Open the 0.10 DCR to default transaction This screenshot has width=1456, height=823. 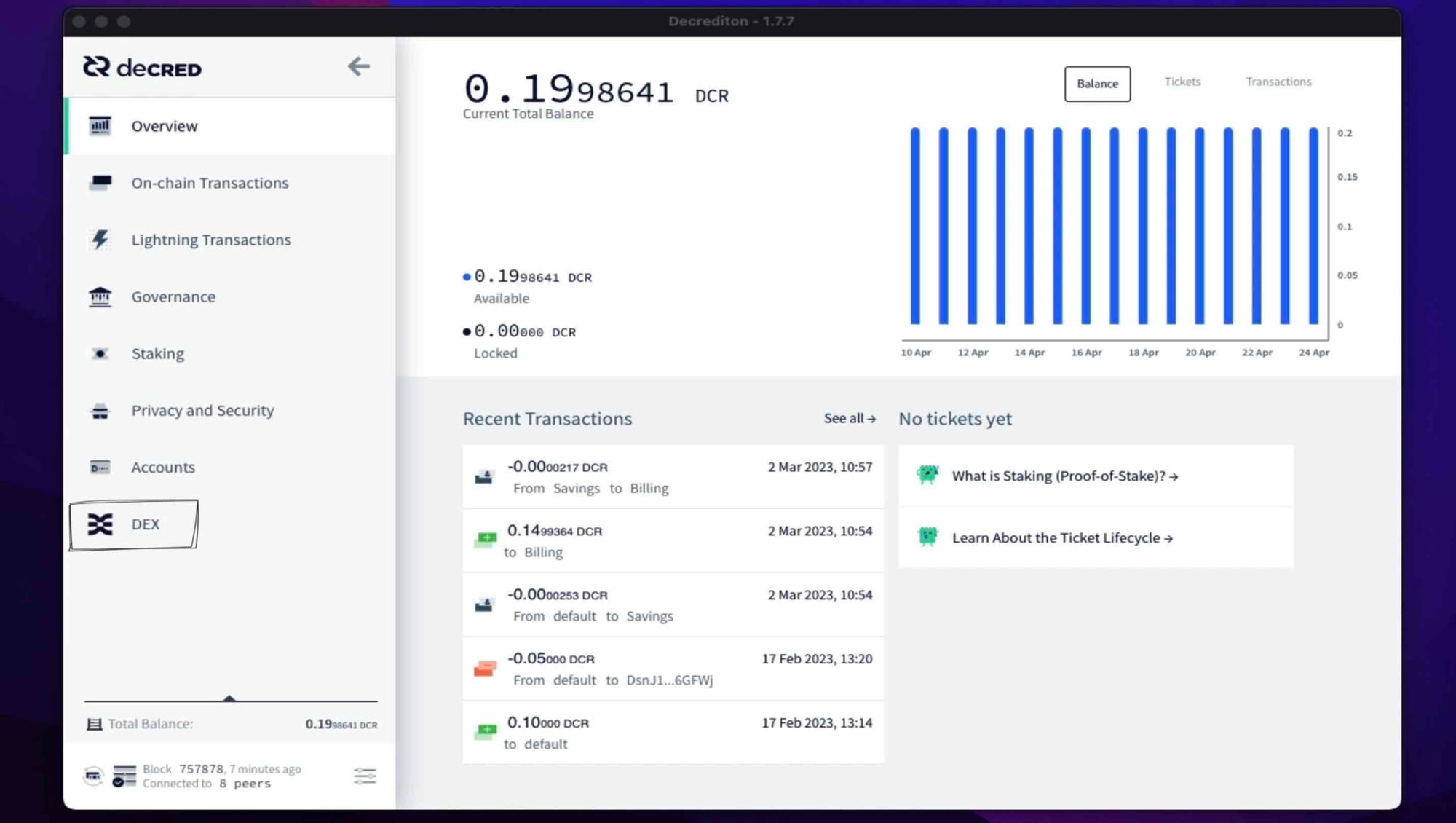(x=673, y=732)
